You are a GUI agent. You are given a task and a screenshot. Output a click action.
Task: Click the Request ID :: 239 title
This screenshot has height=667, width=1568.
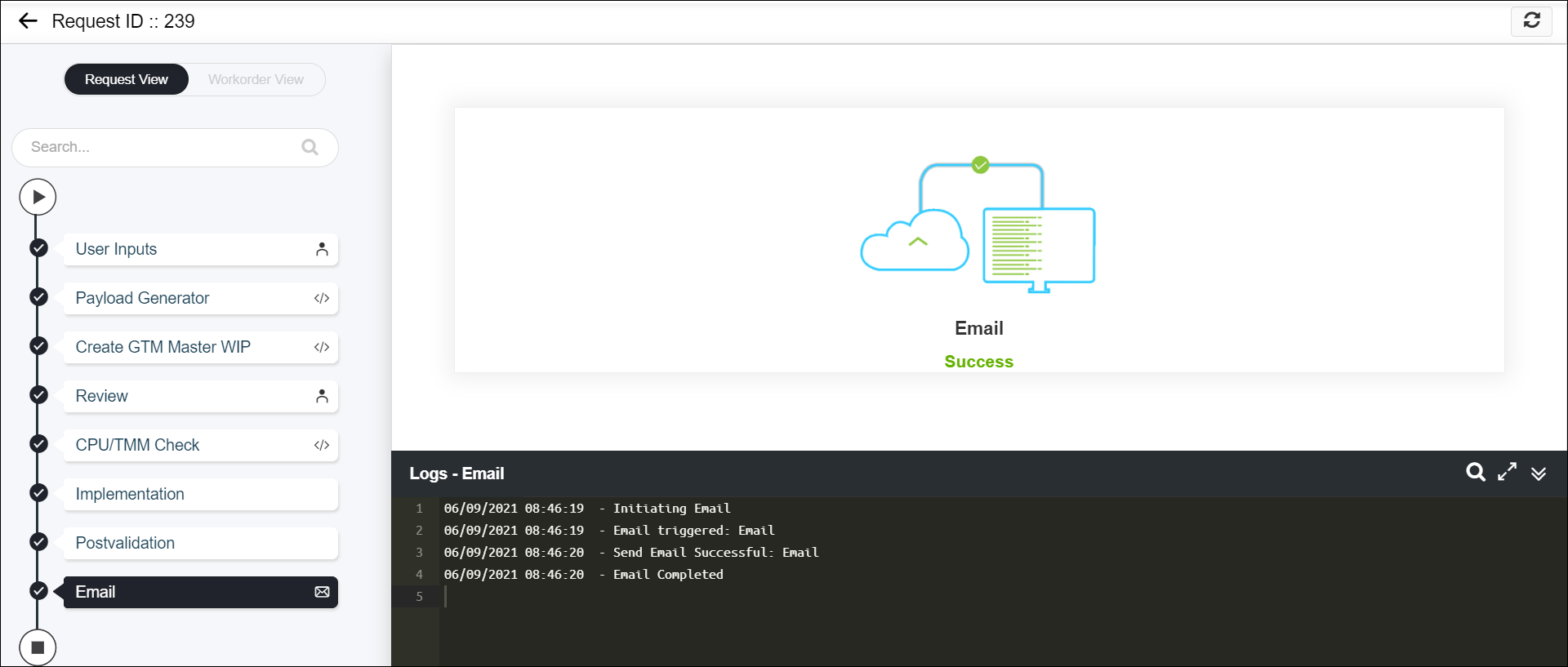(123, 21)
